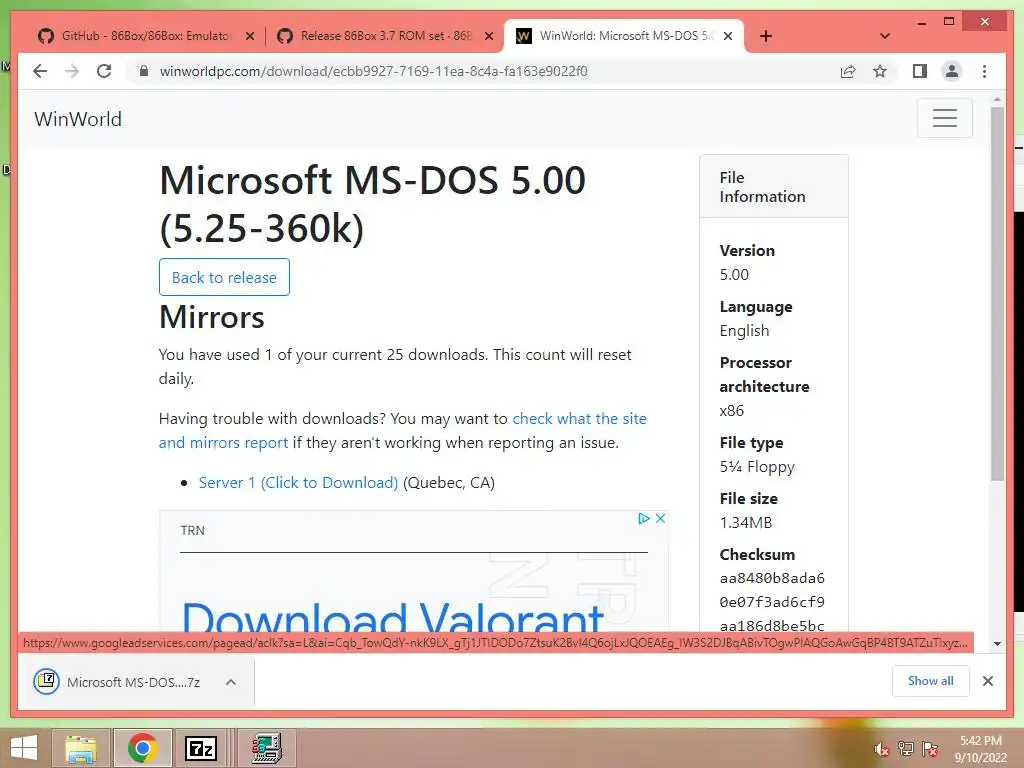Reload the WinWorld page
Viewport: 1024px width, 768px height.
(x=104, y=71)
